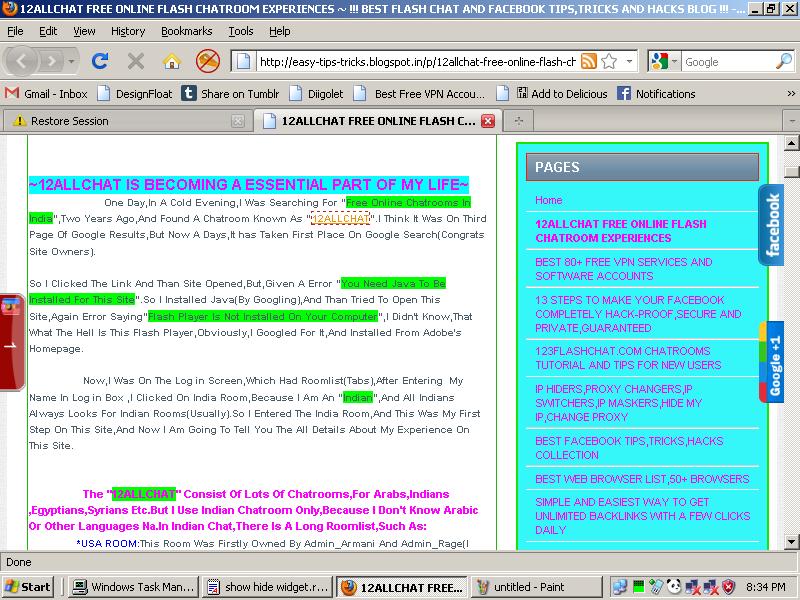Click the Google search engine icon
This screenshot has width=800, height=600.
[x=659, y=62]
